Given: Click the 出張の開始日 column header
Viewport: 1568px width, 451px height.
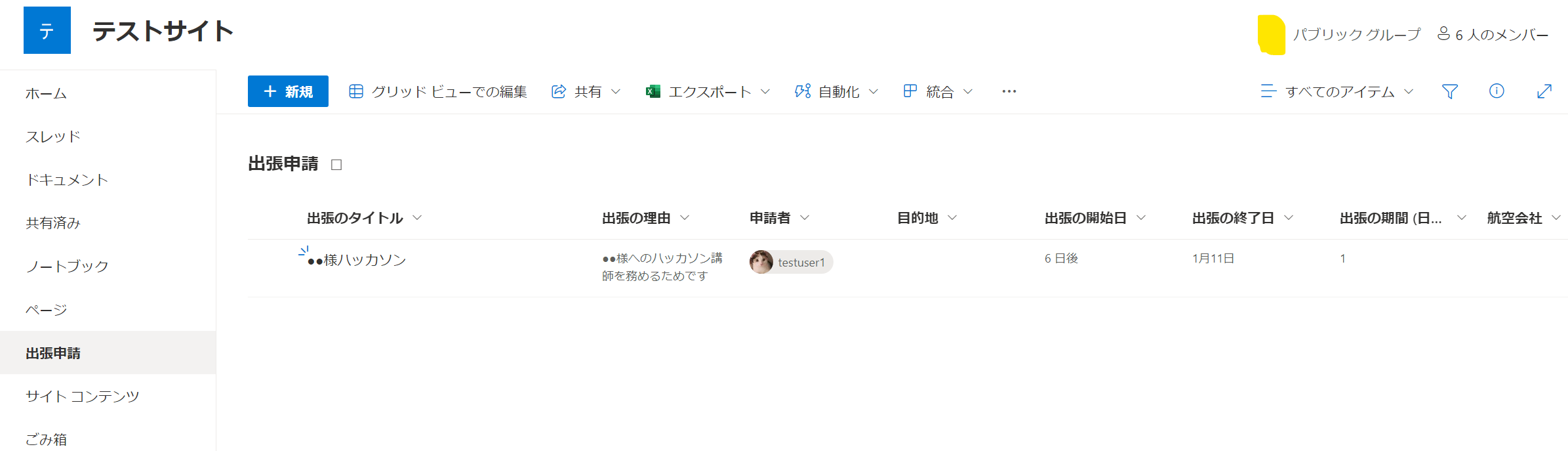Looking at the screenshot, I should coord(1085,218).
